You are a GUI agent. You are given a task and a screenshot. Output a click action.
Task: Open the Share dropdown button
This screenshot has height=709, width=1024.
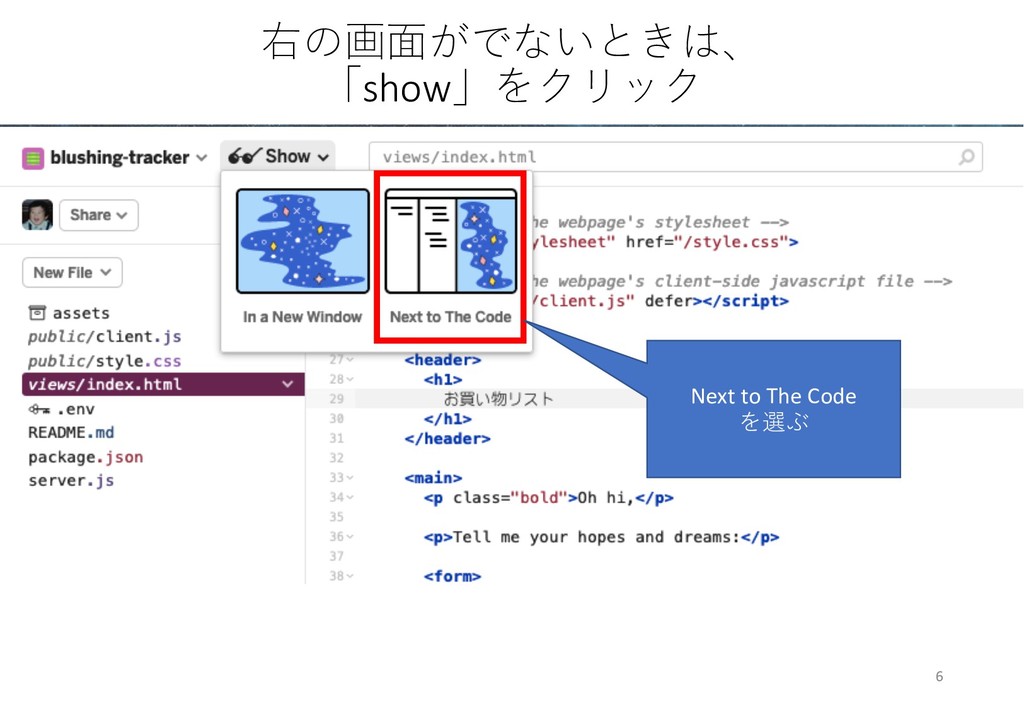coord(99,215)
